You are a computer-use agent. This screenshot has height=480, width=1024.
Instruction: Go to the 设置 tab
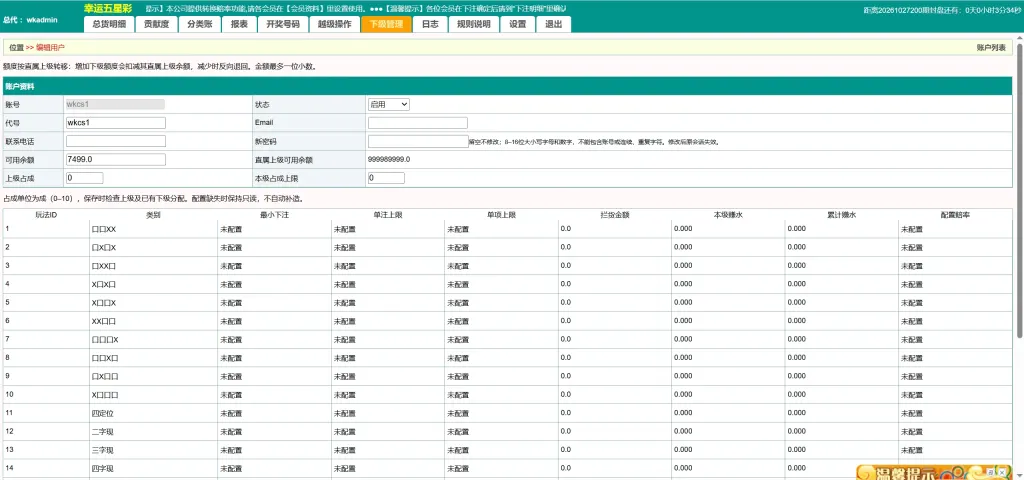pyautogui.click(x=517, y=24)
